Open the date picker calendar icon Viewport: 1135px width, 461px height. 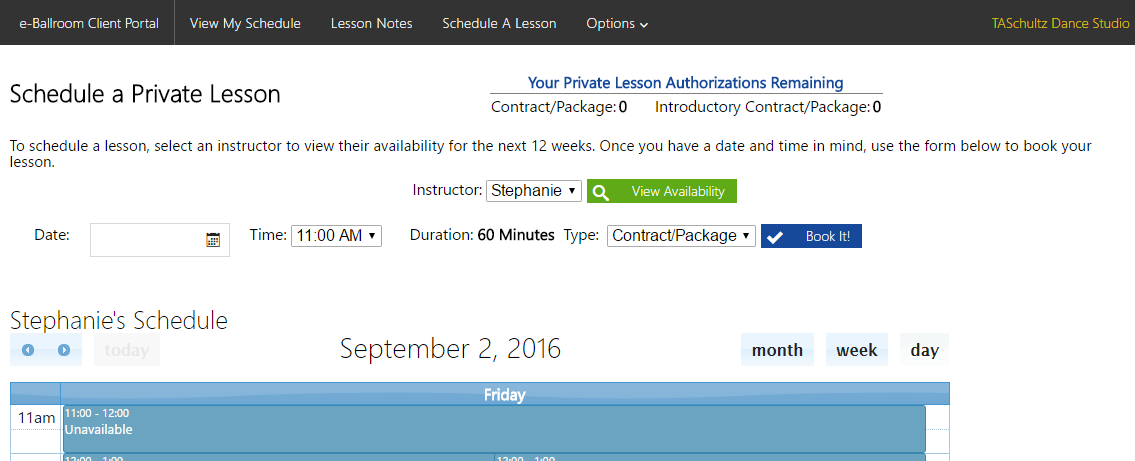pyautogui.click(x=213, y=240)
